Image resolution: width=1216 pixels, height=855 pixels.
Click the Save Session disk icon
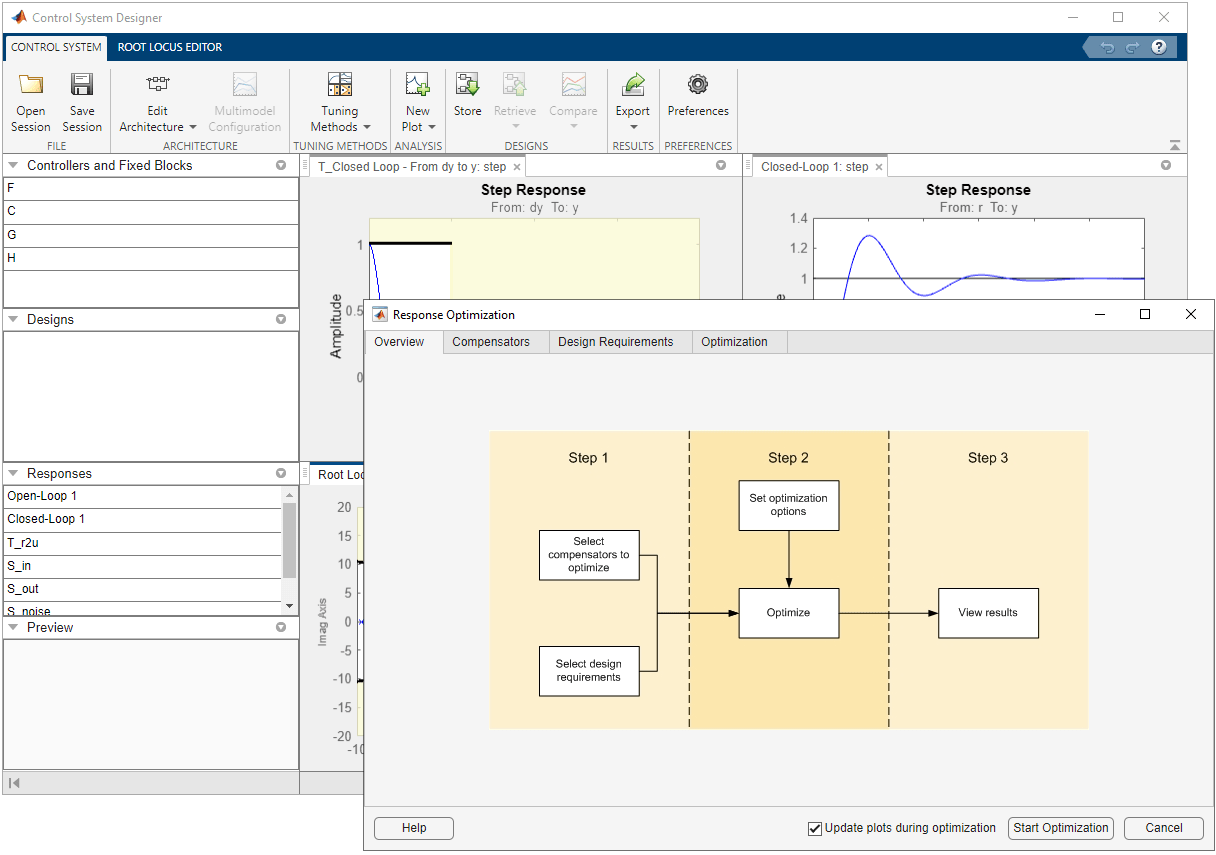pyautogui.click(x=82, y=85)
